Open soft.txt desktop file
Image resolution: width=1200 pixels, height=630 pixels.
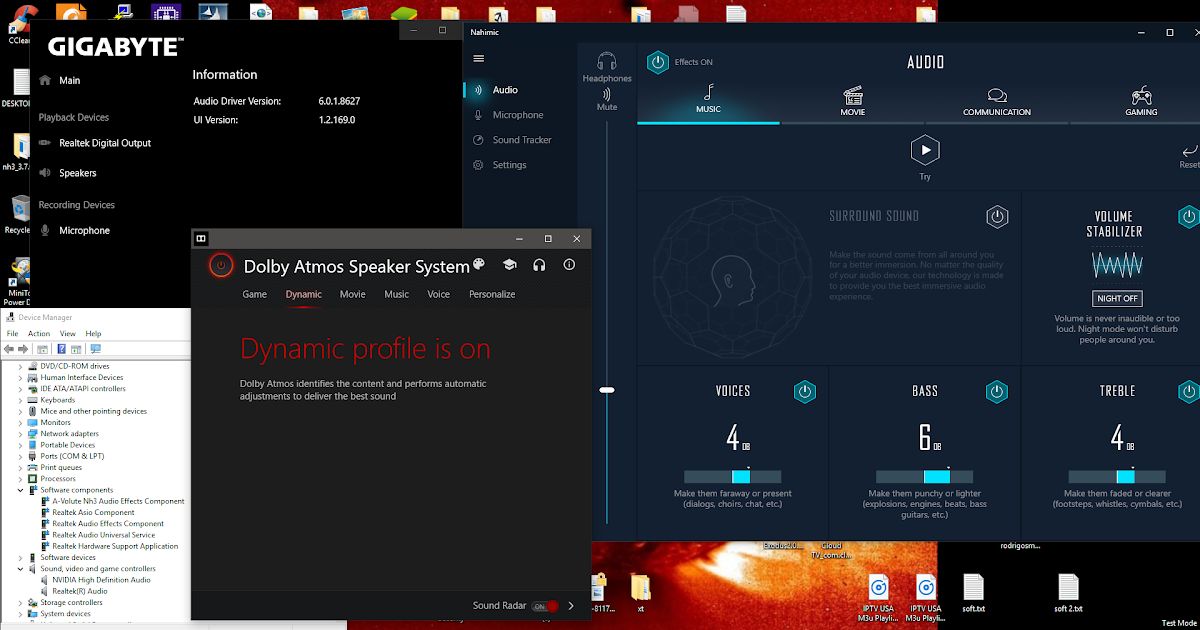coord(974,593)
